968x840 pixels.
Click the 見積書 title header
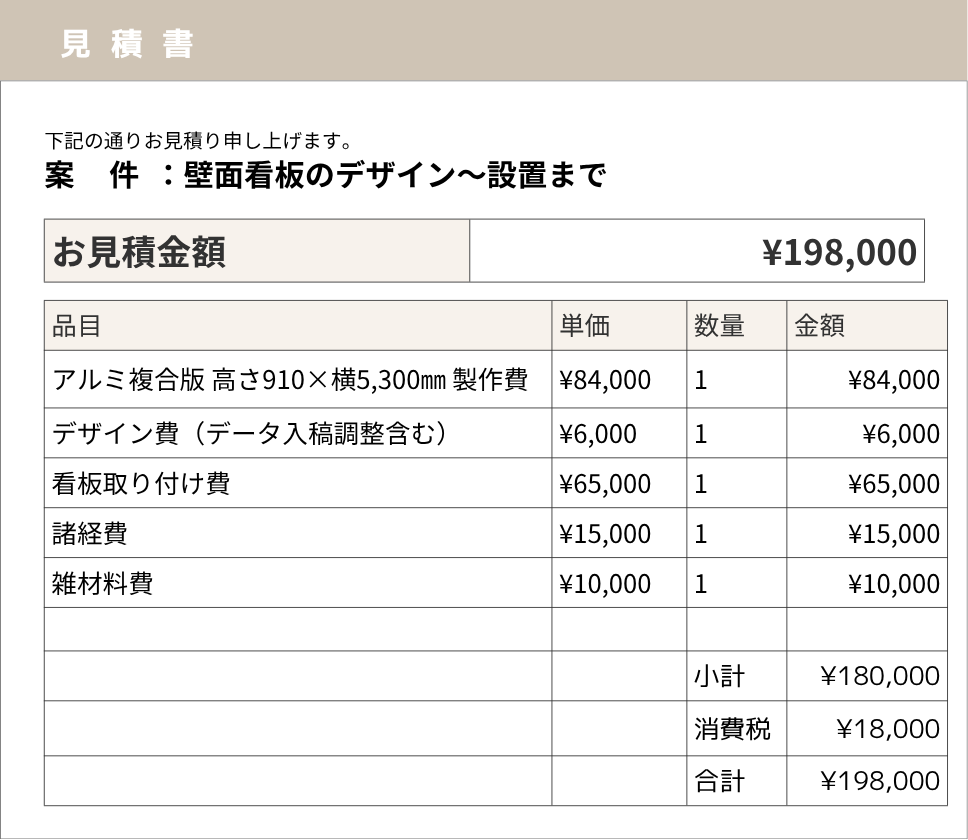130,42
